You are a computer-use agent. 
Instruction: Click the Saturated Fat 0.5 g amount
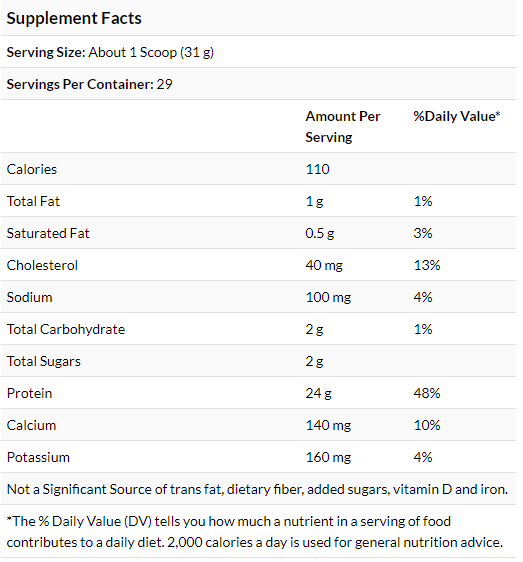coord(319,233)
